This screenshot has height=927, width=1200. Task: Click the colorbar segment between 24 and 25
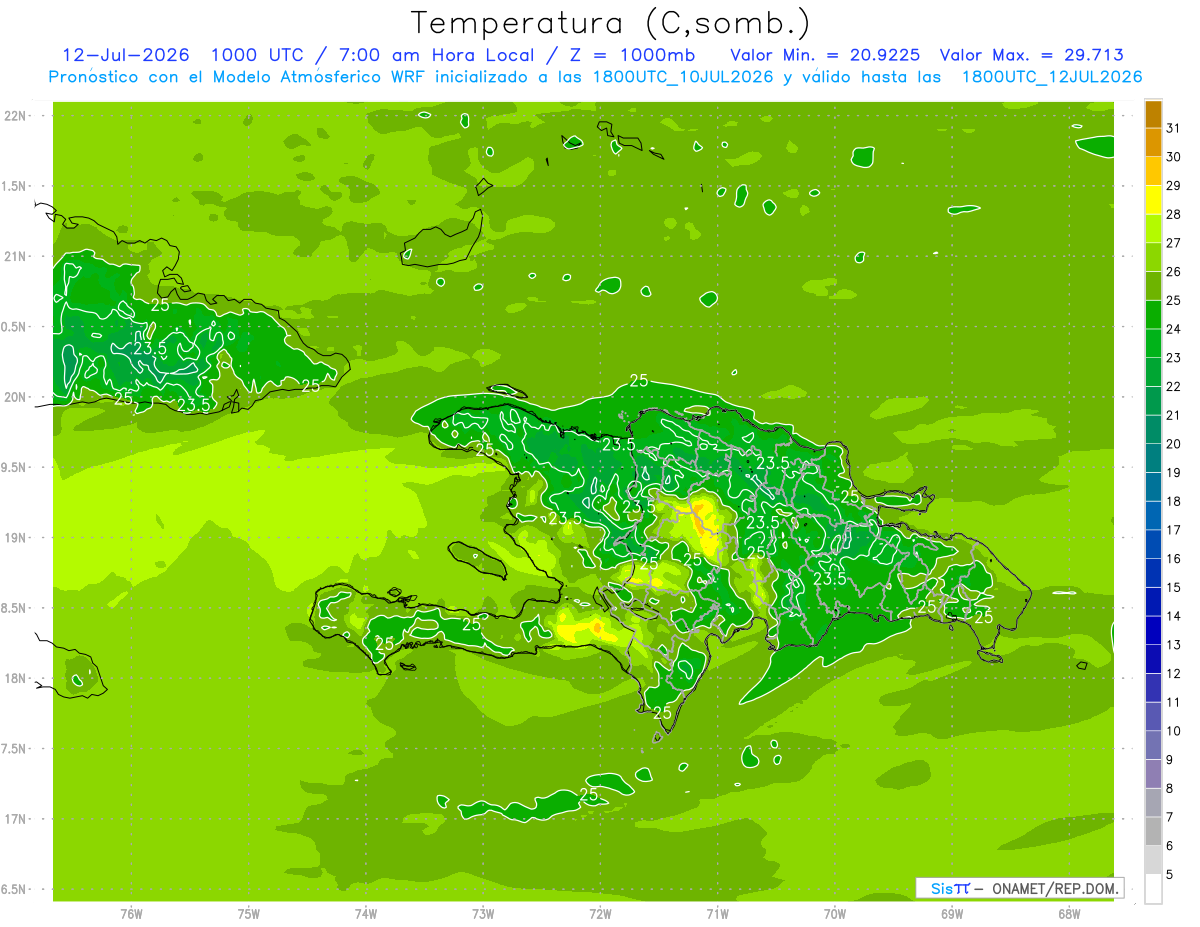pyautogui.click(x=1153, y=315)
